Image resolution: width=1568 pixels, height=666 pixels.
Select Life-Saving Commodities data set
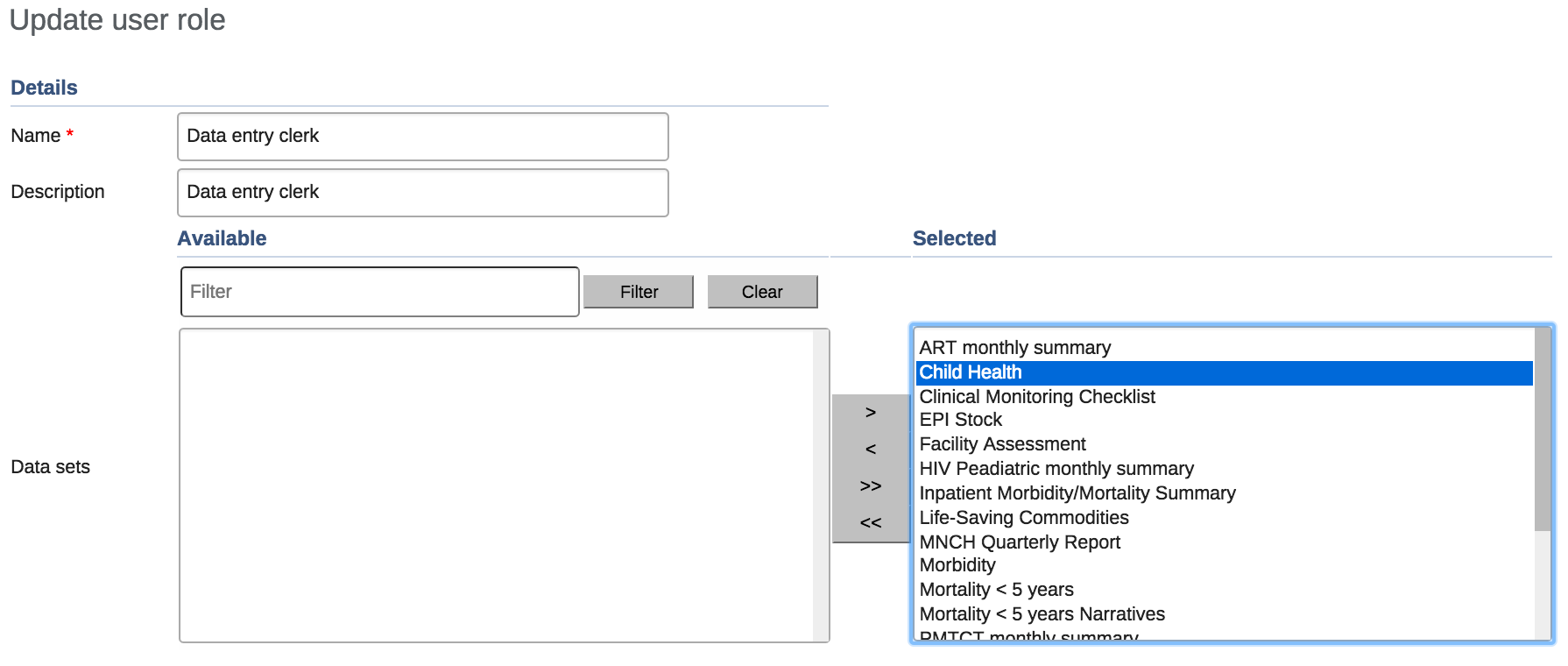pyautogui.click(x=1024, y=518)
